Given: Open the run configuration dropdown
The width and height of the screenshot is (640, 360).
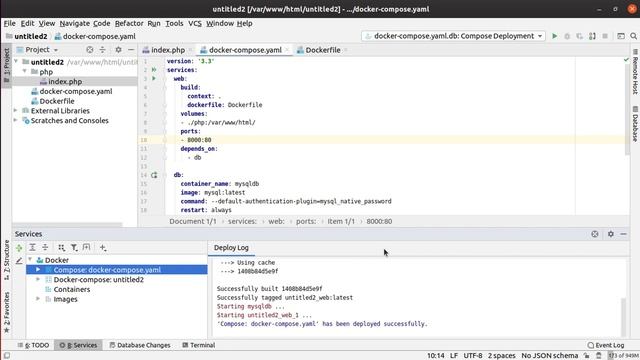Looking at the screenshot, I should [453, 36].
